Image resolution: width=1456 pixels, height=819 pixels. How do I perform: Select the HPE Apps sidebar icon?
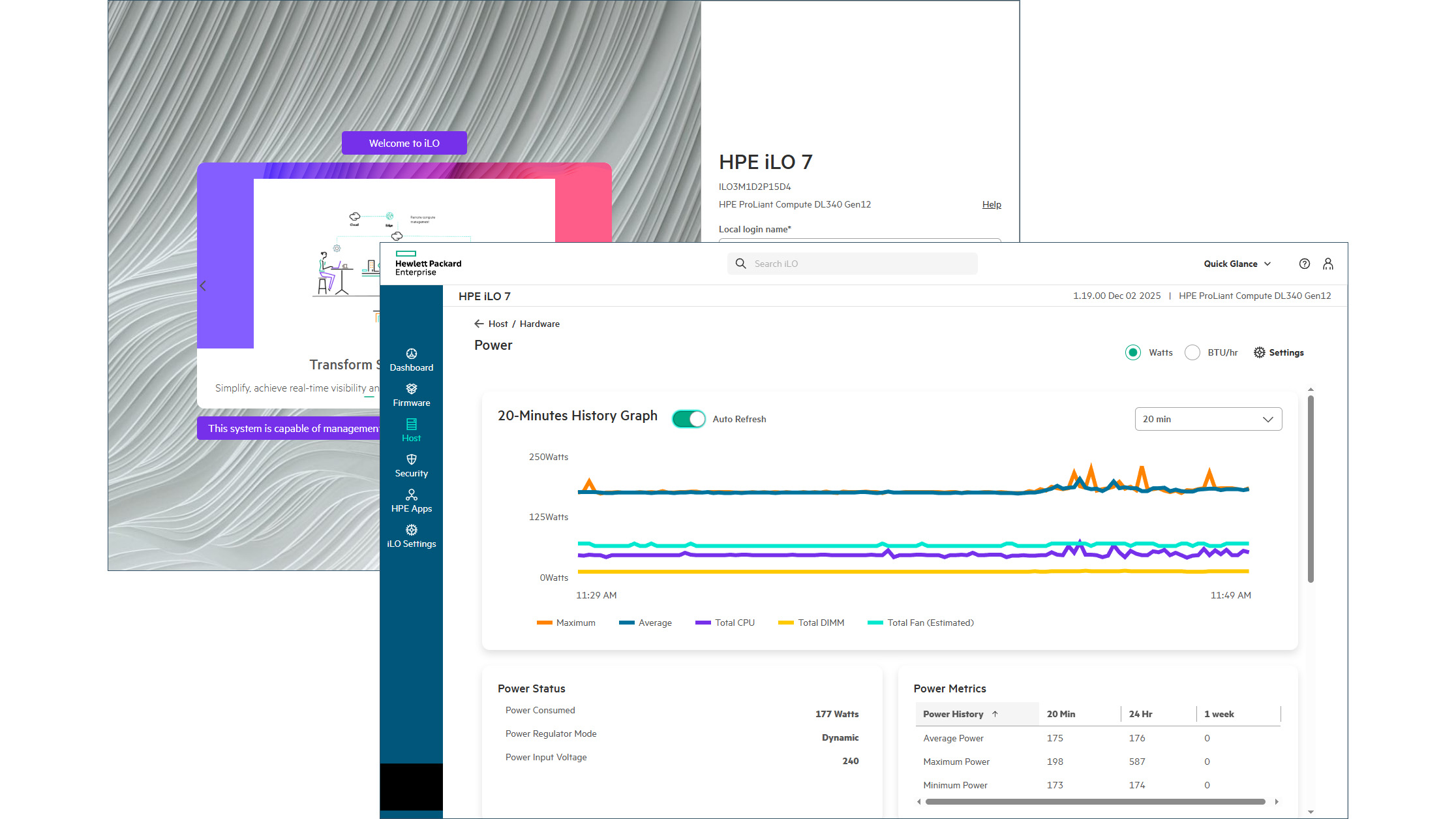pos(411,500)
